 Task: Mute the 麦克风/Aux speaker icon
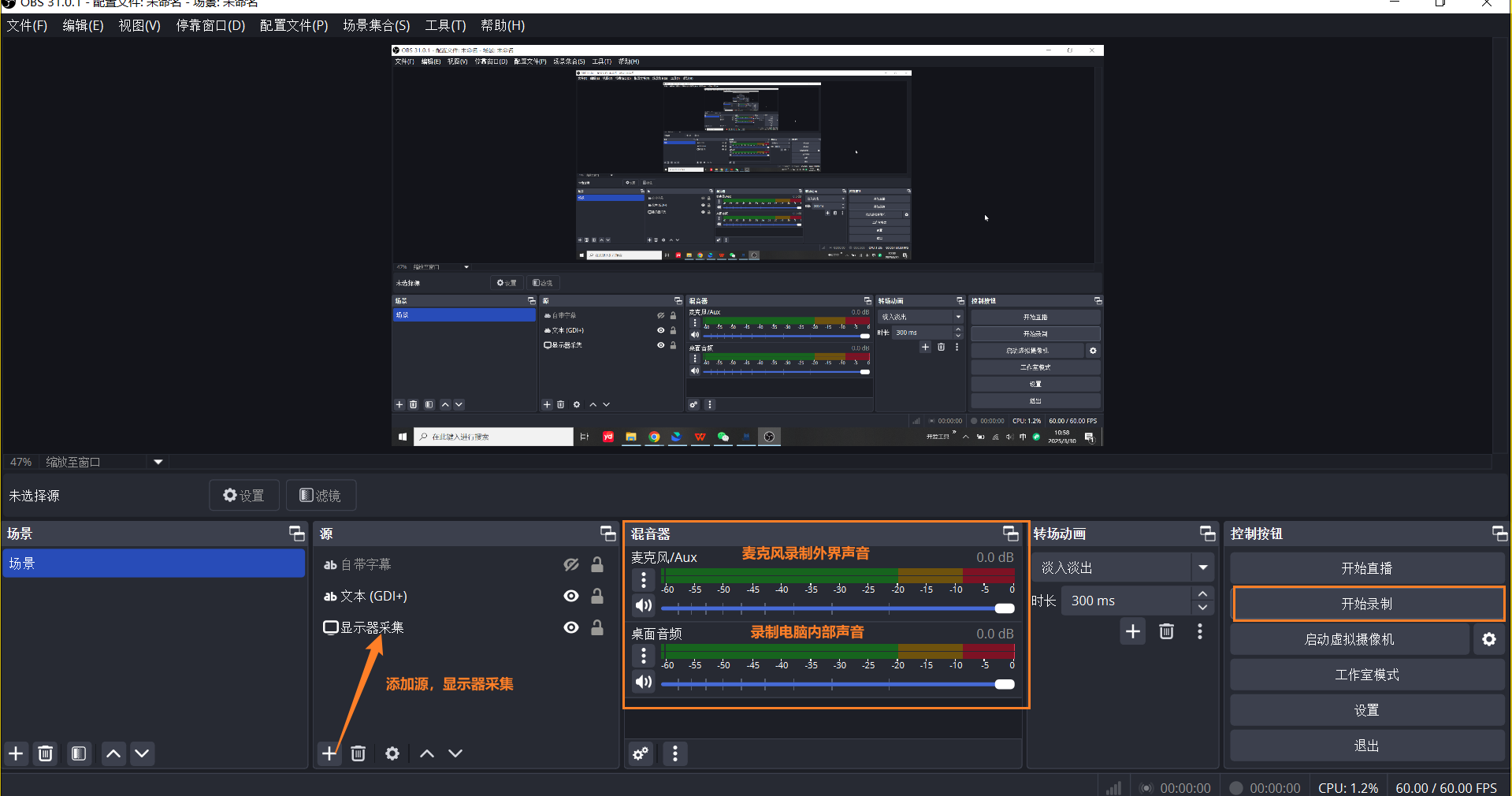(x=644, y=605)
